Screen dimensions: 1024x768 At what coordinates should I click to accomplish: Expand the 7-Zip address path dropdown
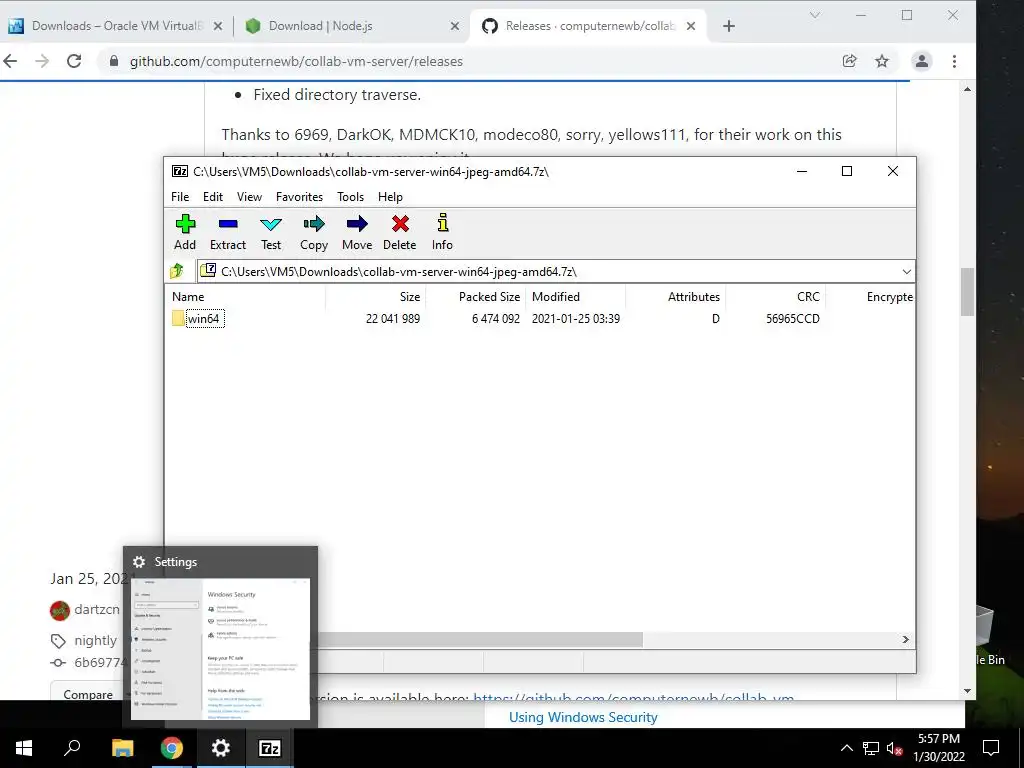click(x=906, y=272)
